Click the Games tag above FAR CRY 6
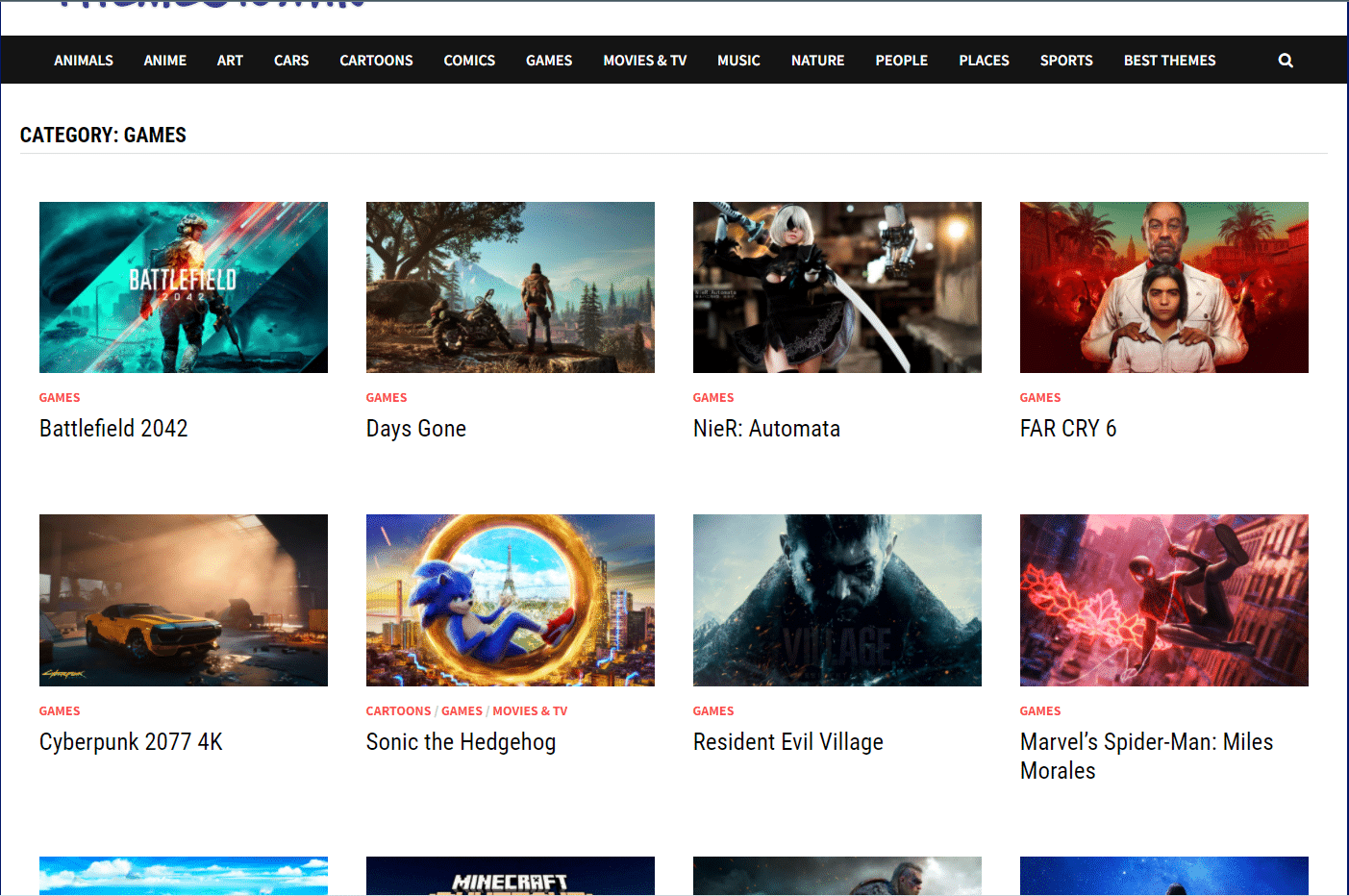This screenshot has width=1349, height=896. pos(1040,398)
